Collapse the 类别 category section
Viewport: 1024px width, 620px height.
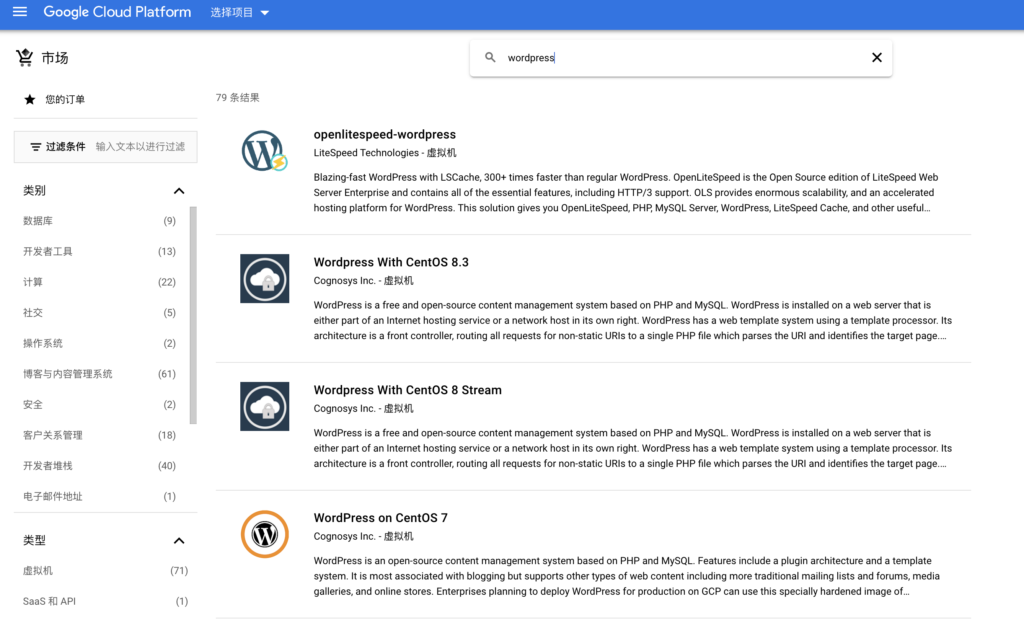pyautogui.click(x=179, y=191)
